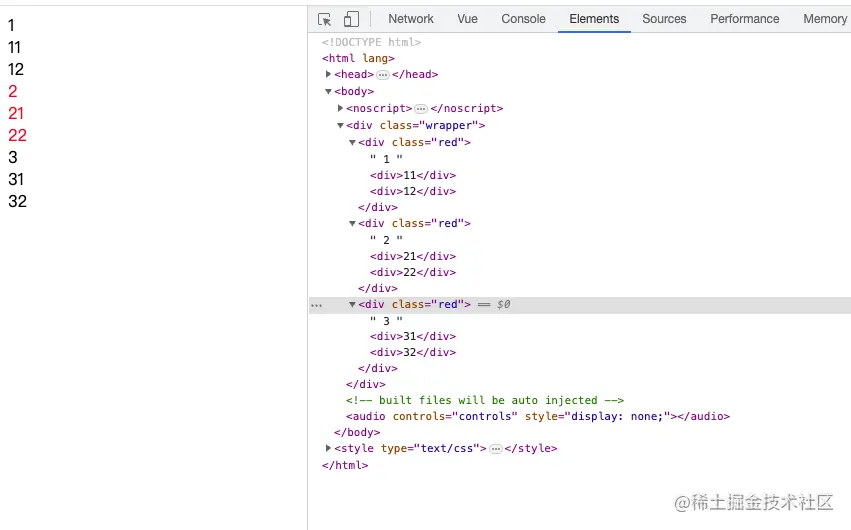Switch to the Sources tab
Image resolution: width=851 pixels, height=530 pixels.
664,19
